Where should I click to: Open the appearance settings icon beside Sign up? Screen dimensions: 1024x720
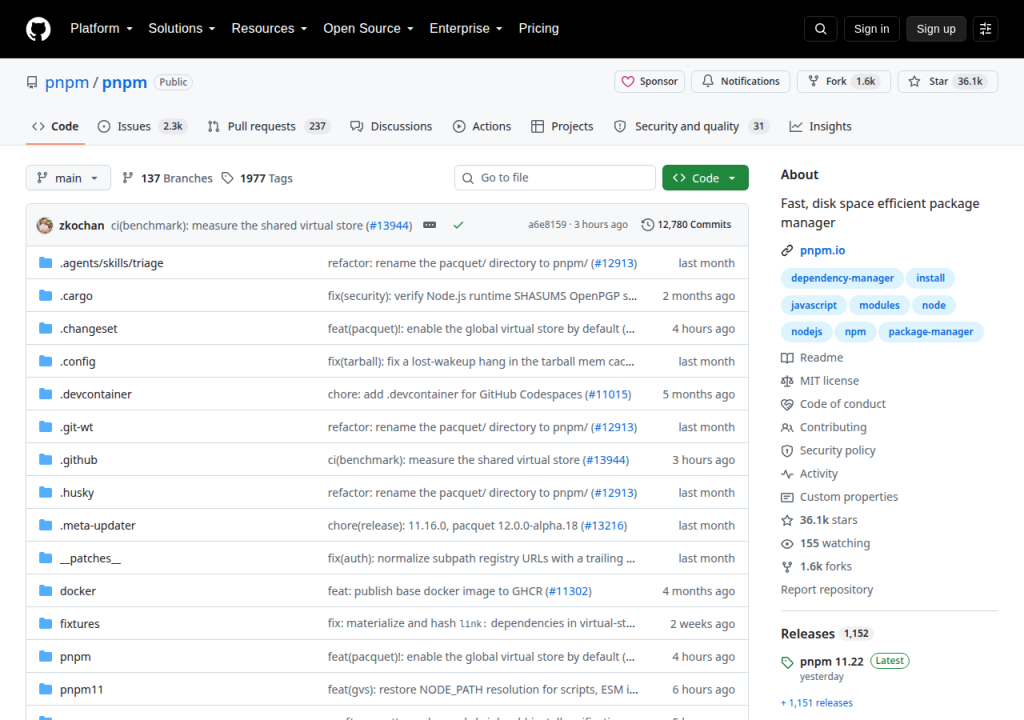(985, 29)
